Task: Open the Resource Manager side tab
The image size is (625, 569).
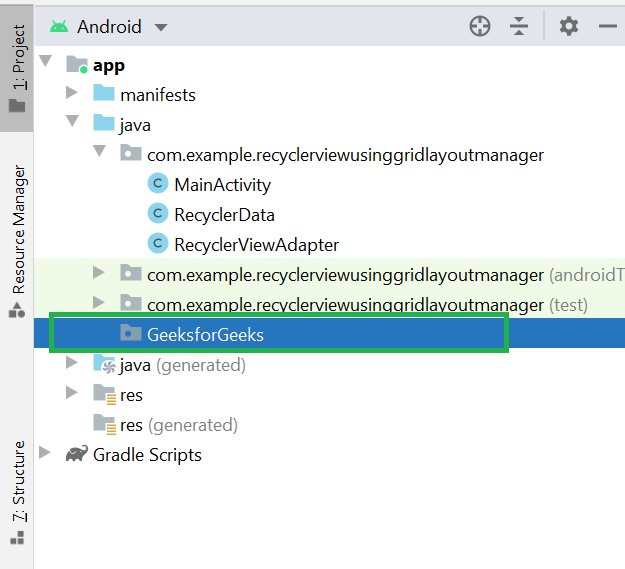Action: 18,240
